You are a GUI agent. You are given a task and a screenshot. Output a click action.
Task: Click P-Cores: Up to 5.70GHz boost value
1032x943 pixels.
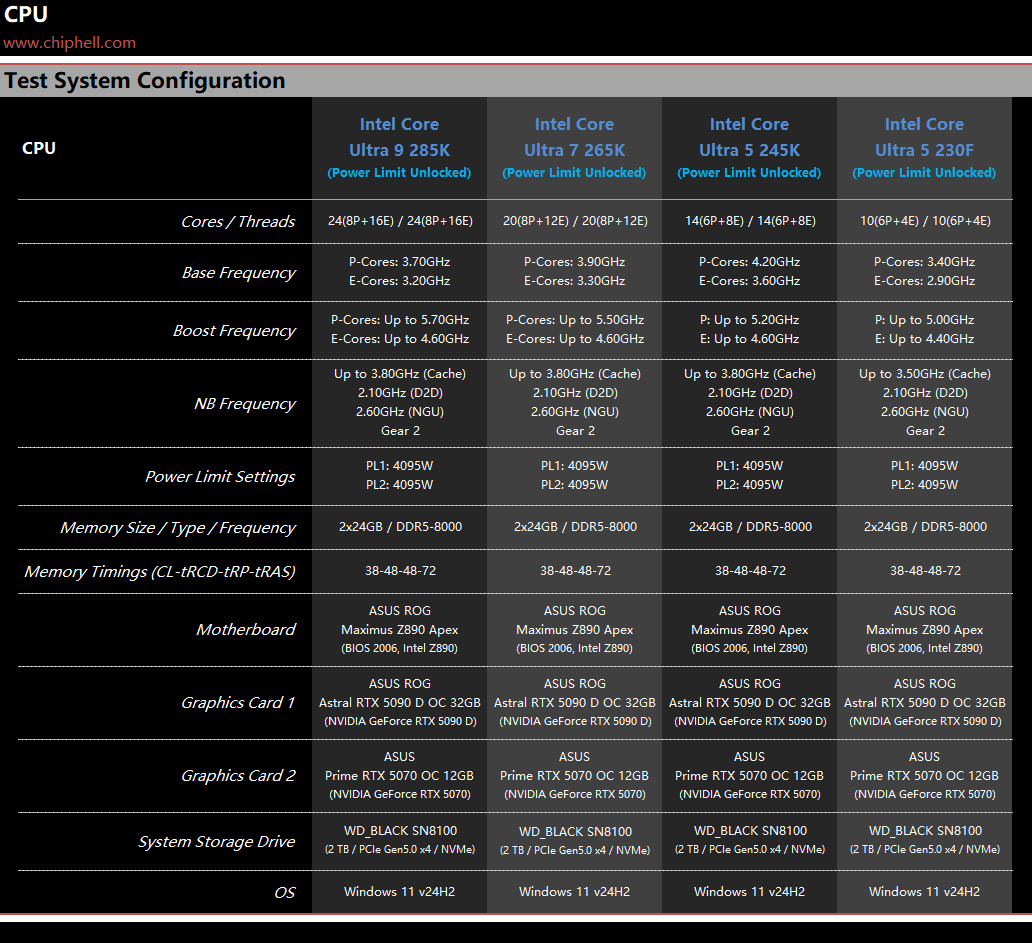tap(400, 320)
